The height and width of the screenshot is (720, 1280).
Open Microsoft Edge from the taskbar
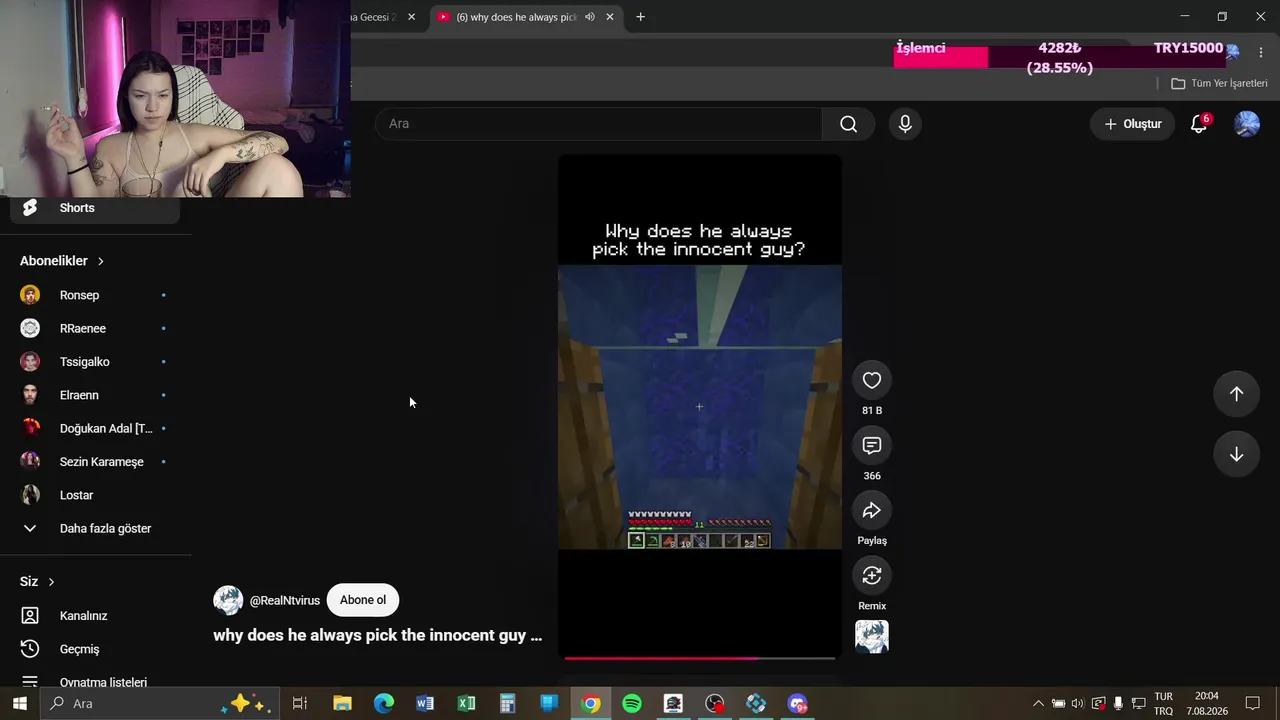coord(384,704)
